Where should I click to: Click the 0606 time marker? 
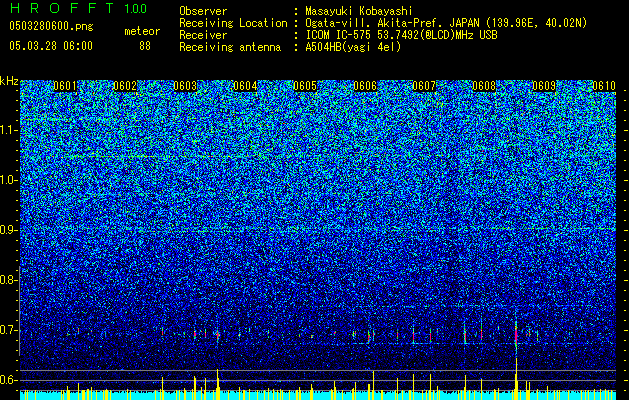[365, 86]
